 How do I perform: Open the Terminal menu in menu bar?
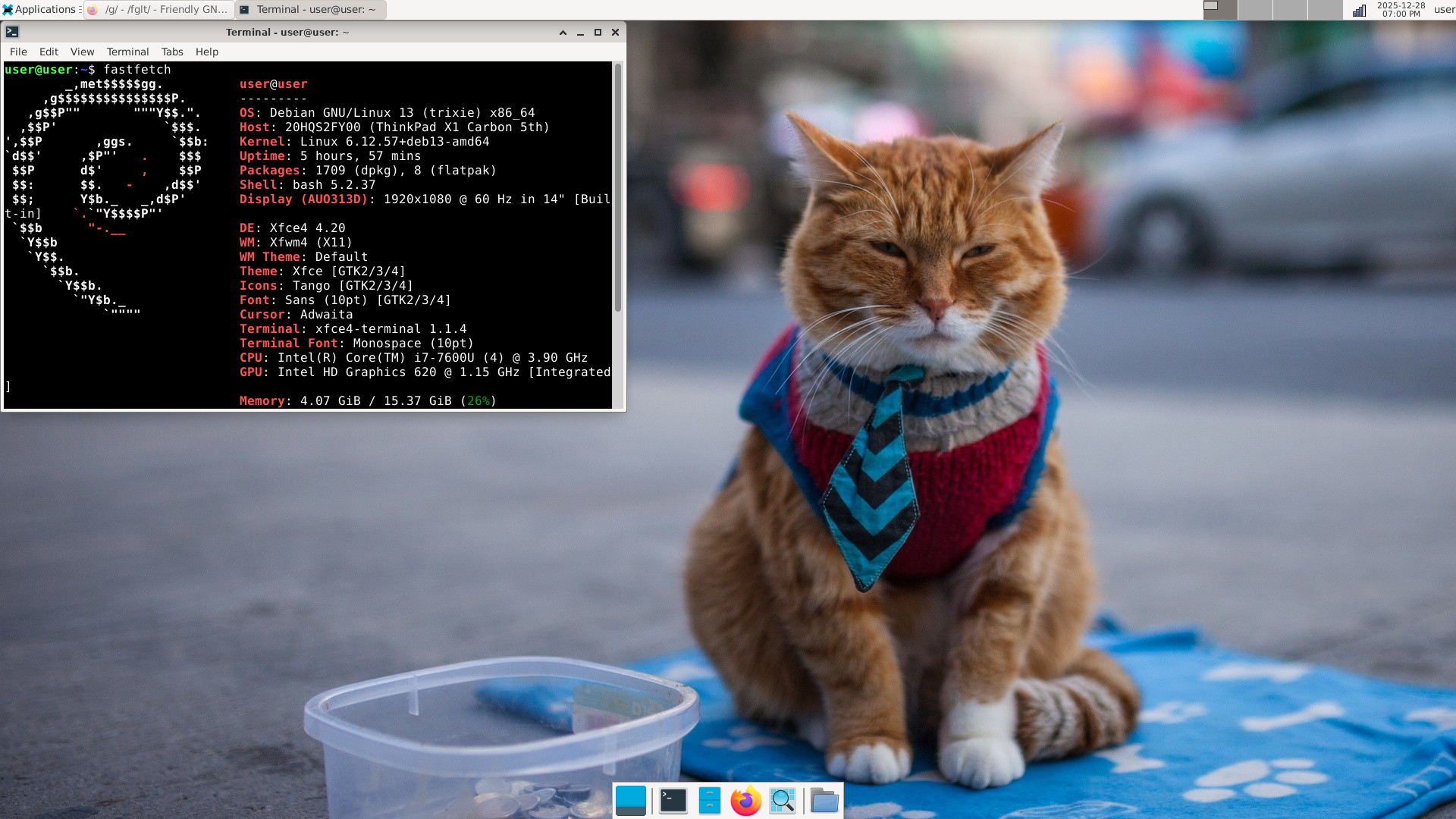click(x=127, y=52)
